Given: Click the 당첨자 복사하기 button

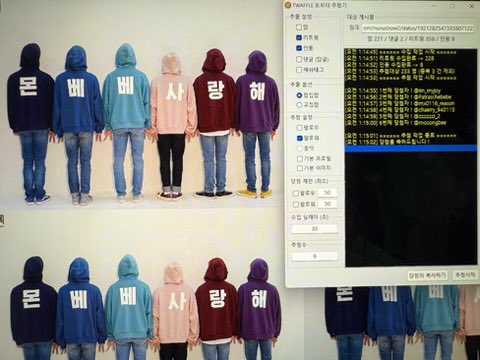Looking at the screenshot, I should coord(428,275).
